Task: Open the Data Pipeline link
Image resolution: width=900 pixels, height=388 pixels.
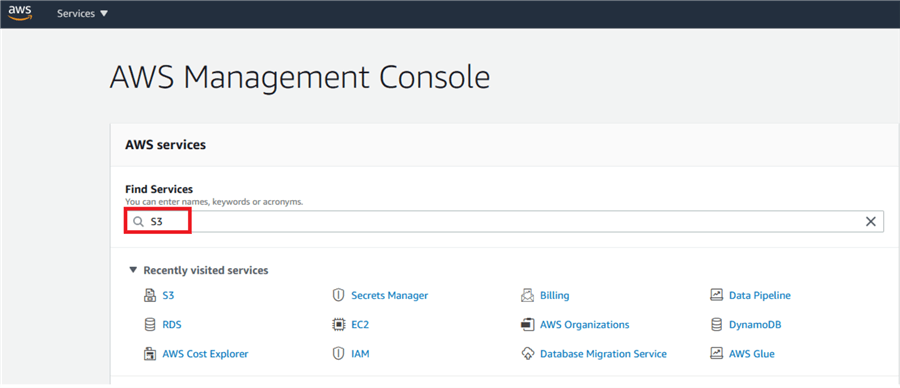Action: [x=760, y=296]
